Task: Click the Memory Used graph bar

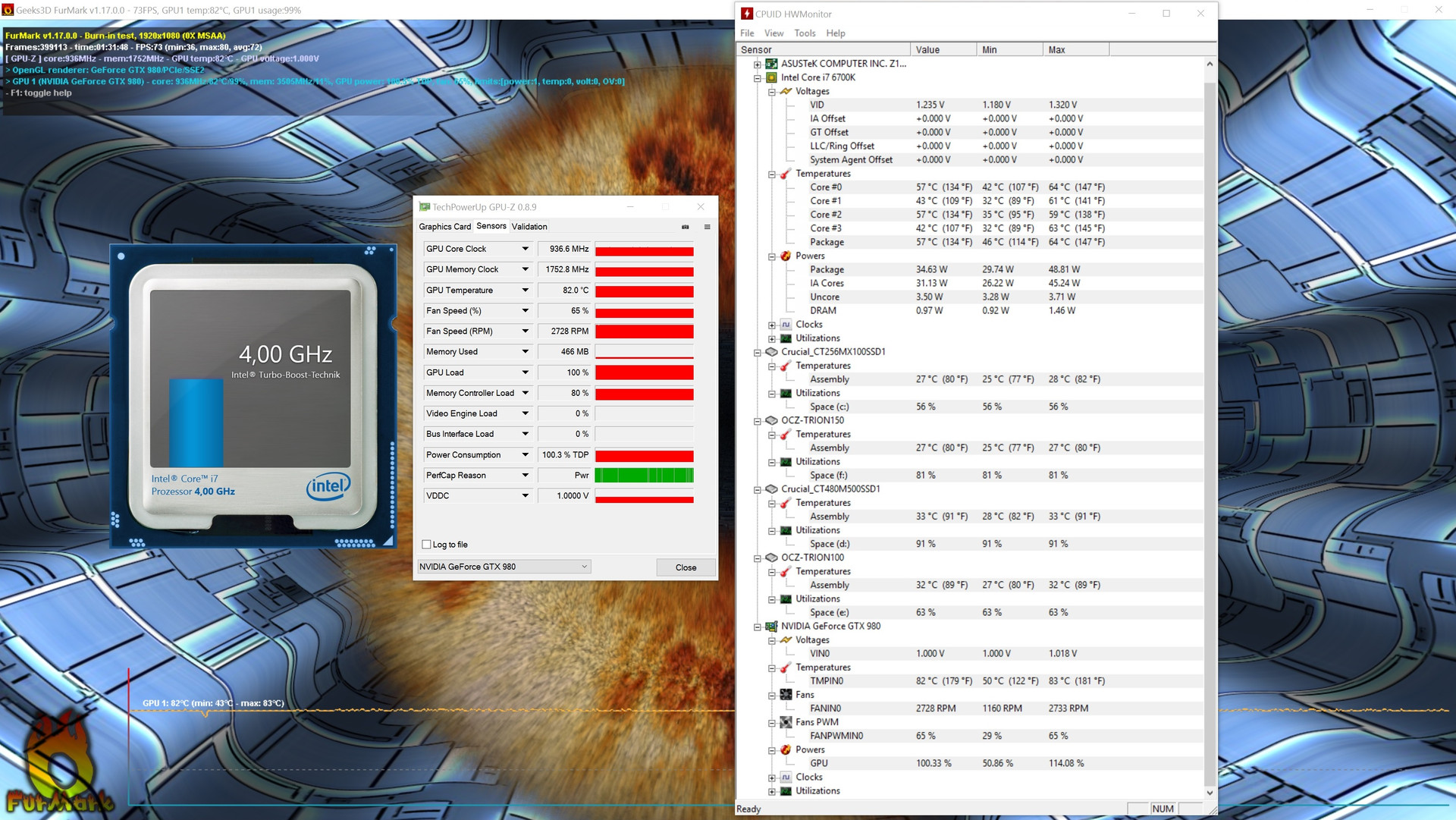Action: [645, 352]
